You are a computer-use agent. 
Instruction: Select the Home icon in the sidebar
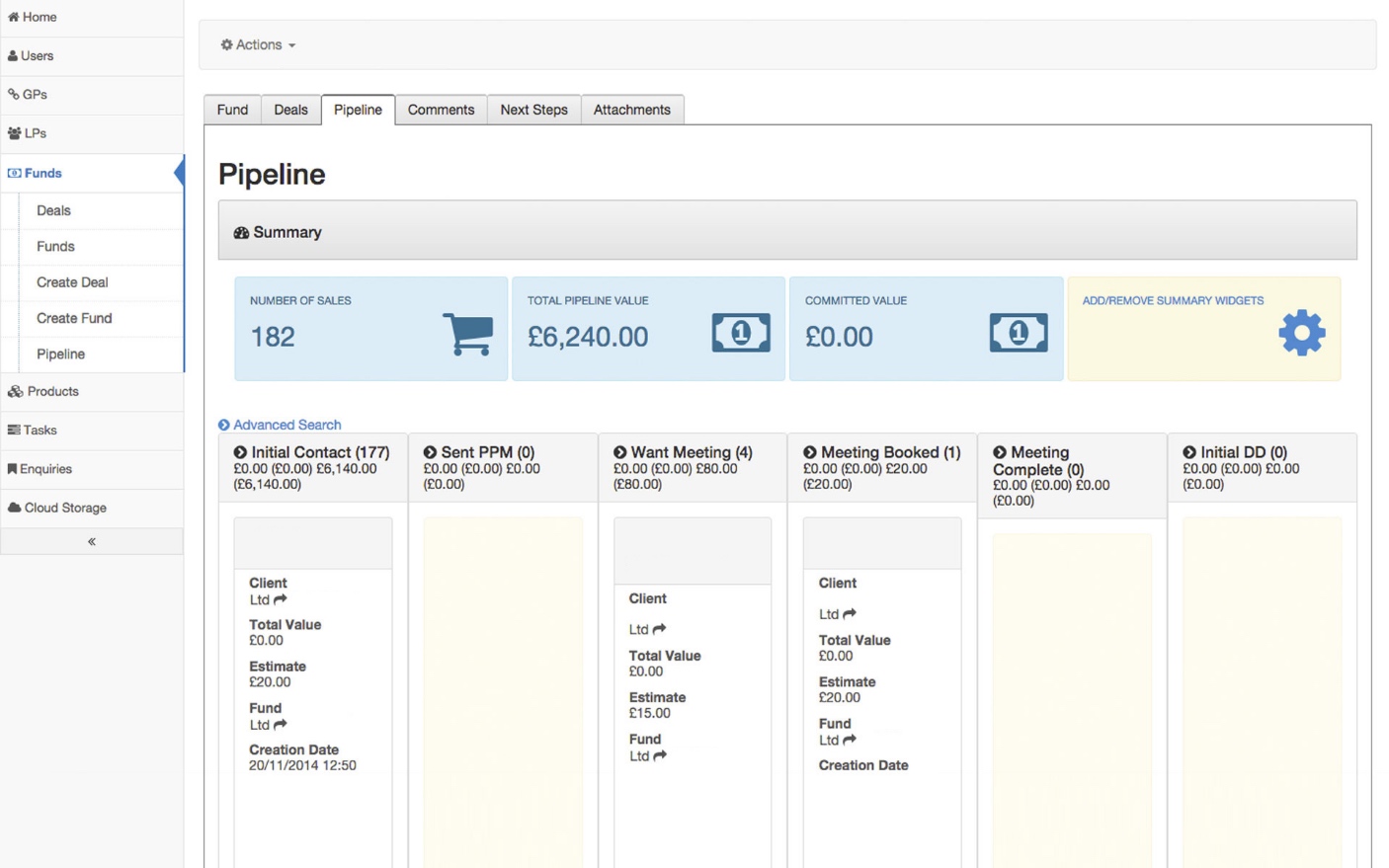pos(15,17)
